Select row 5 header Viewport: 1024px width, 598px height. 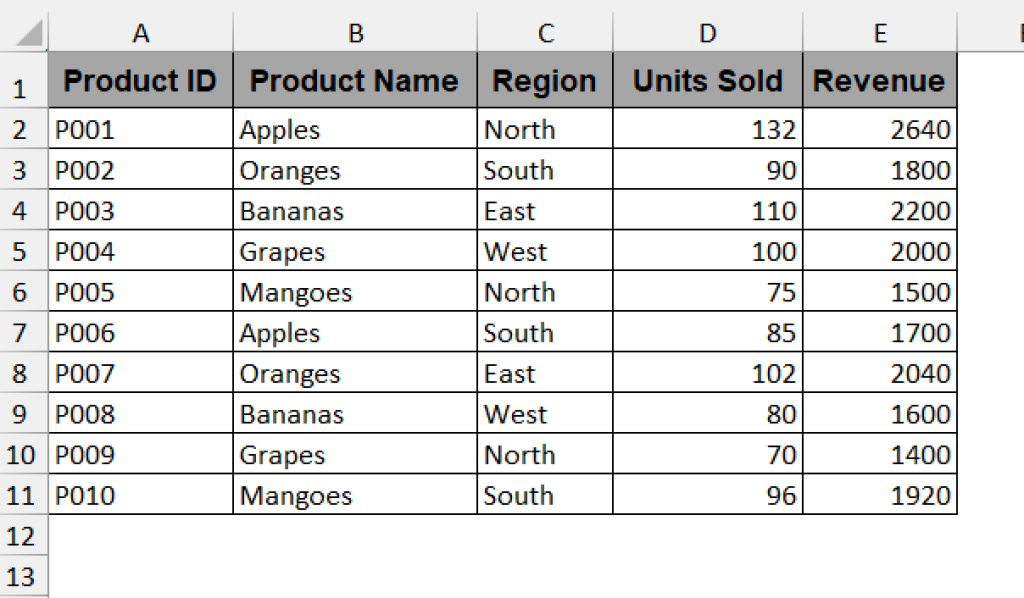tap(22, 251)
